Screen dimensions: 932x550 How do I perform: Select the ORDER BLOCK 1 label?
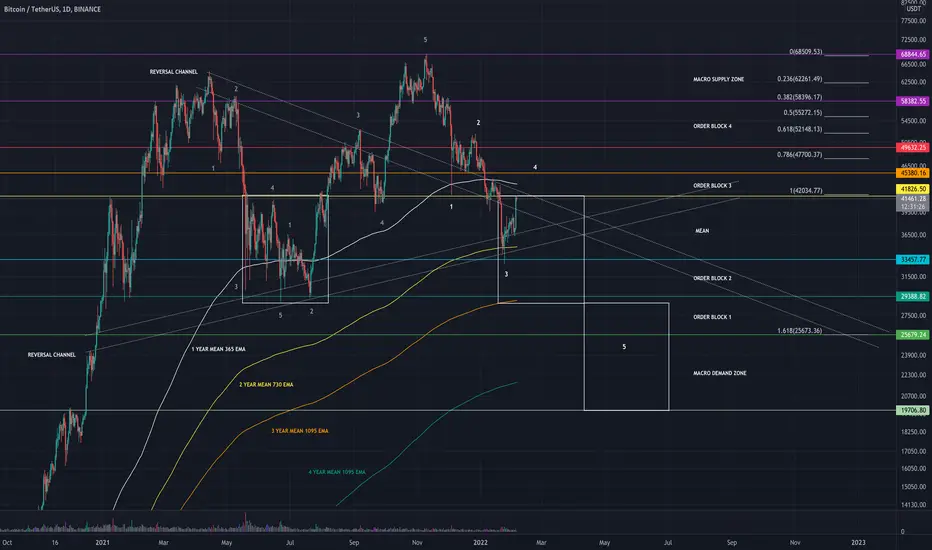pos(712,317)
